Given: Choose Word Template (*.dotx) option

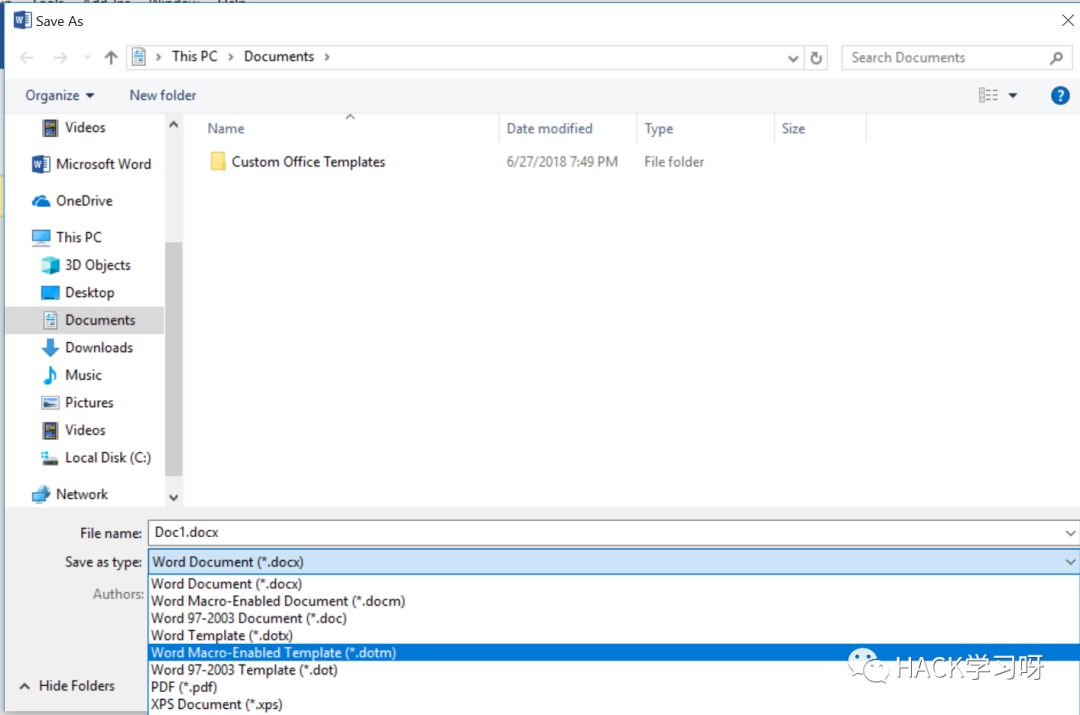Looking at the screenshot, I should [222, 635].
